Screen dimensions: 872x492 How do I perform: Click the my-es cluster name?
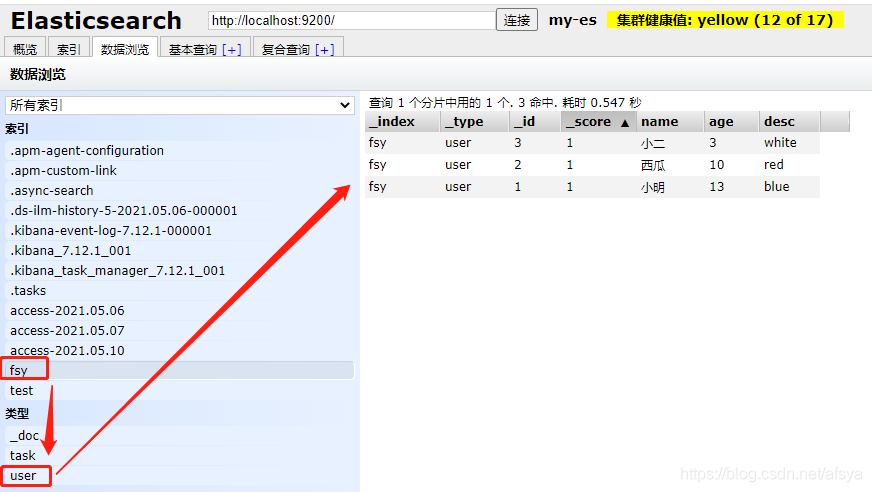point(573,21)
